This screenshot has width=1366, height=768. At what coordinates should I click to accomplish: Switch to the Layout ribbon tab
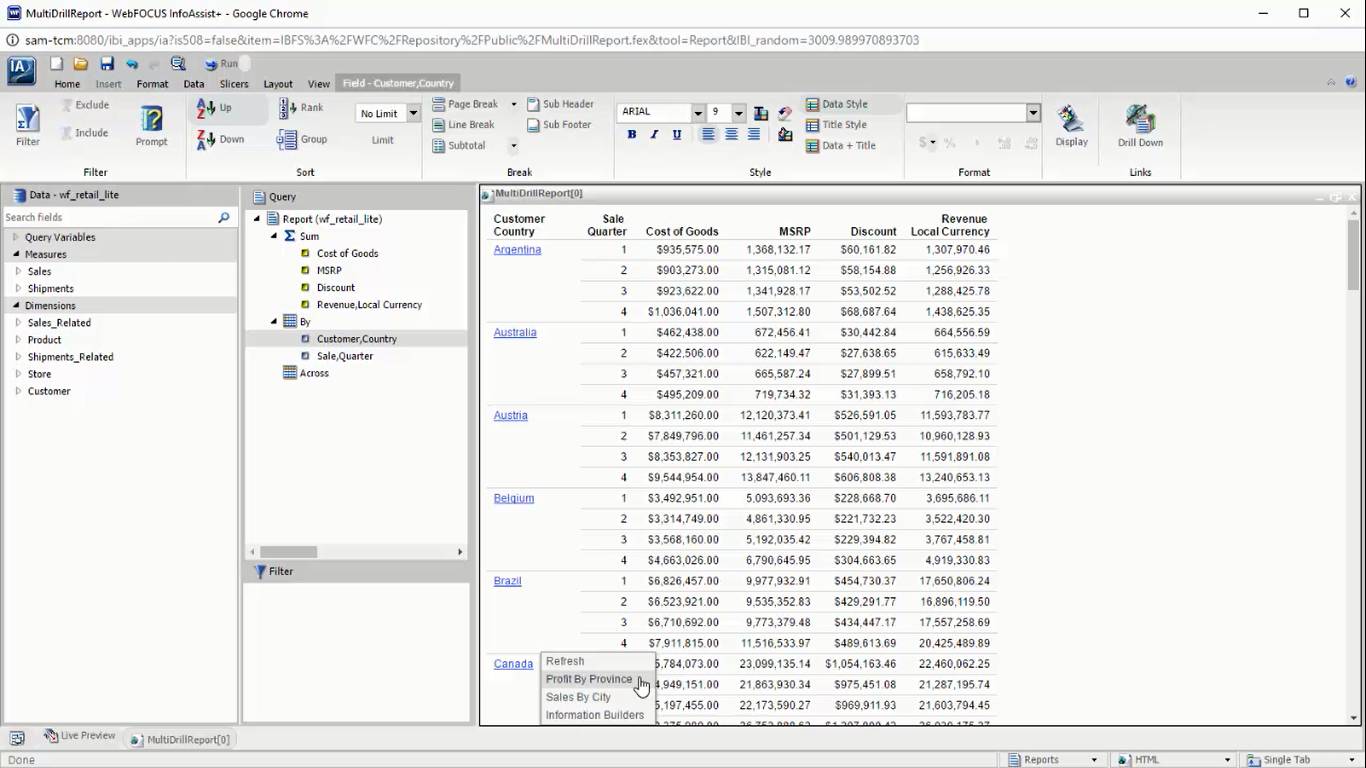278,84
